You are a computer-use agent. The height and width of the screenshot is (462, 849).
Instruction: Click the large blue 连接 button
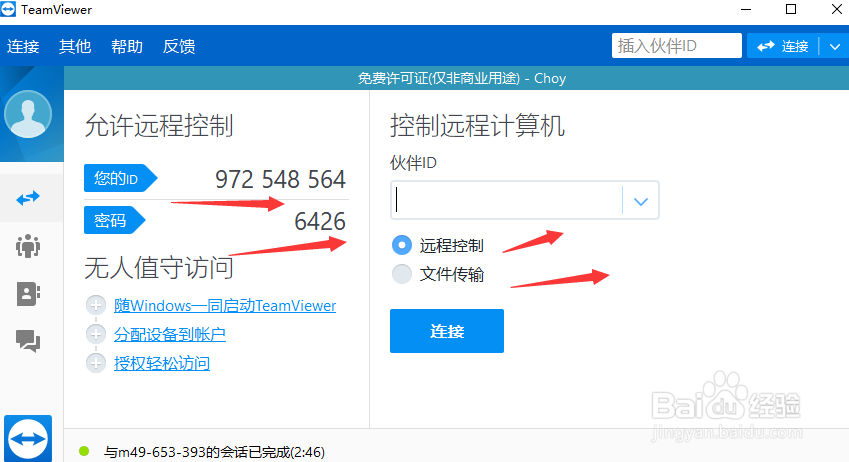click(x=447, y=331)
